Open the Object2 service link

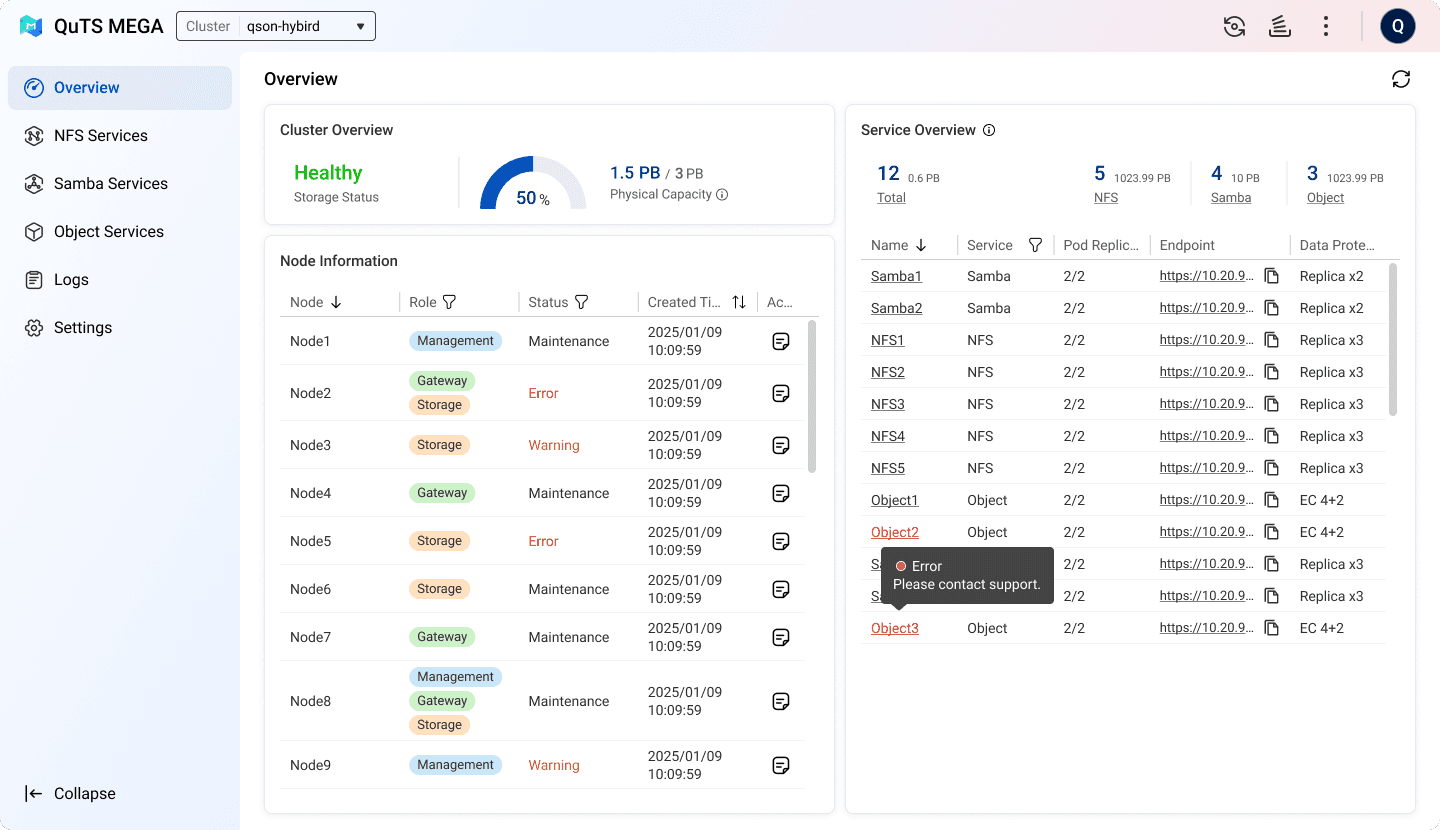pos(895,532)
